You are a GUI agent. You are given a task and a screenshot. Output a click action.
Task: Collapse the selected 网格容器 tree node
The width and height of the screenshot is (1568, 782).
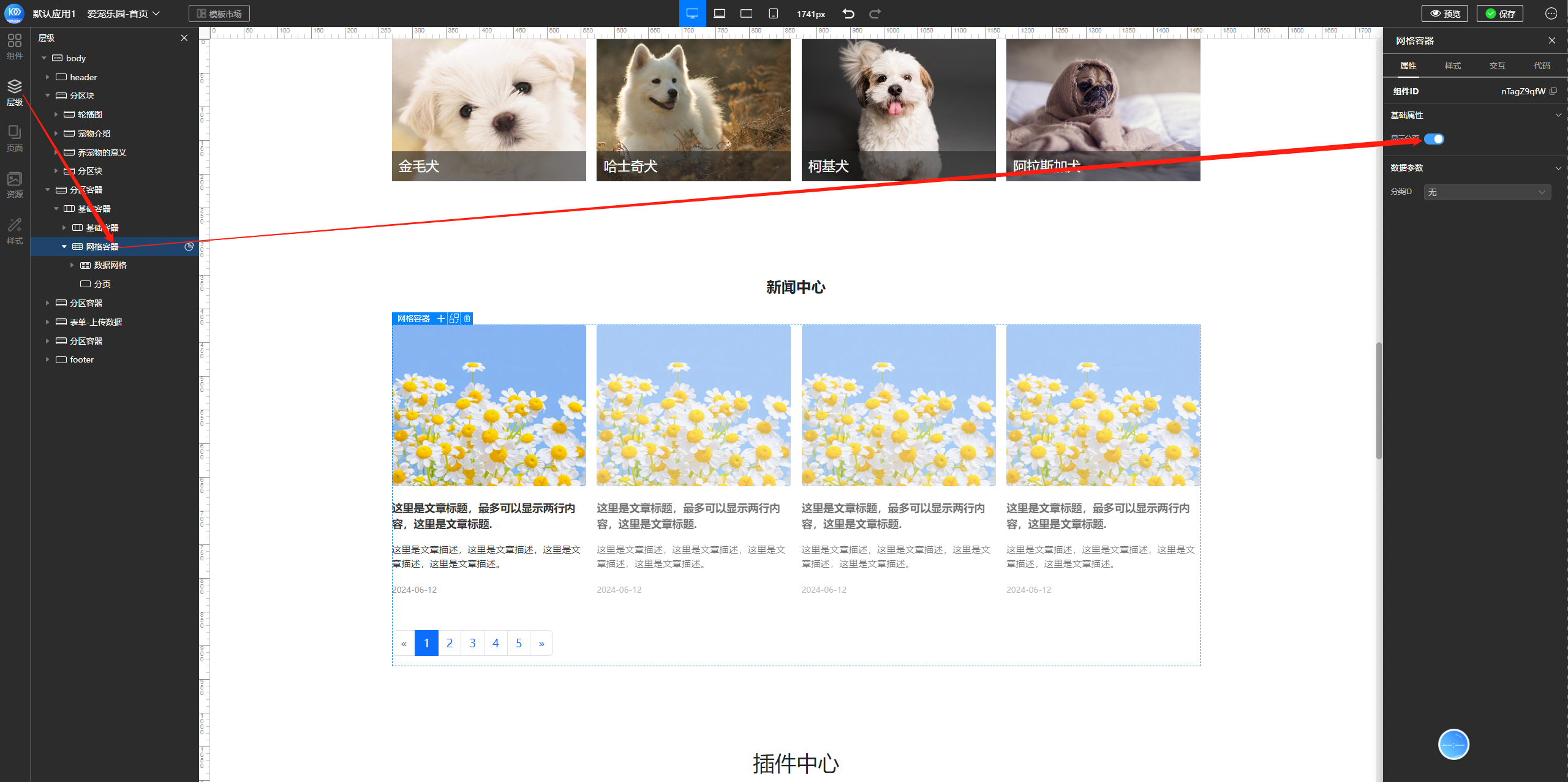tap(64, 247)
